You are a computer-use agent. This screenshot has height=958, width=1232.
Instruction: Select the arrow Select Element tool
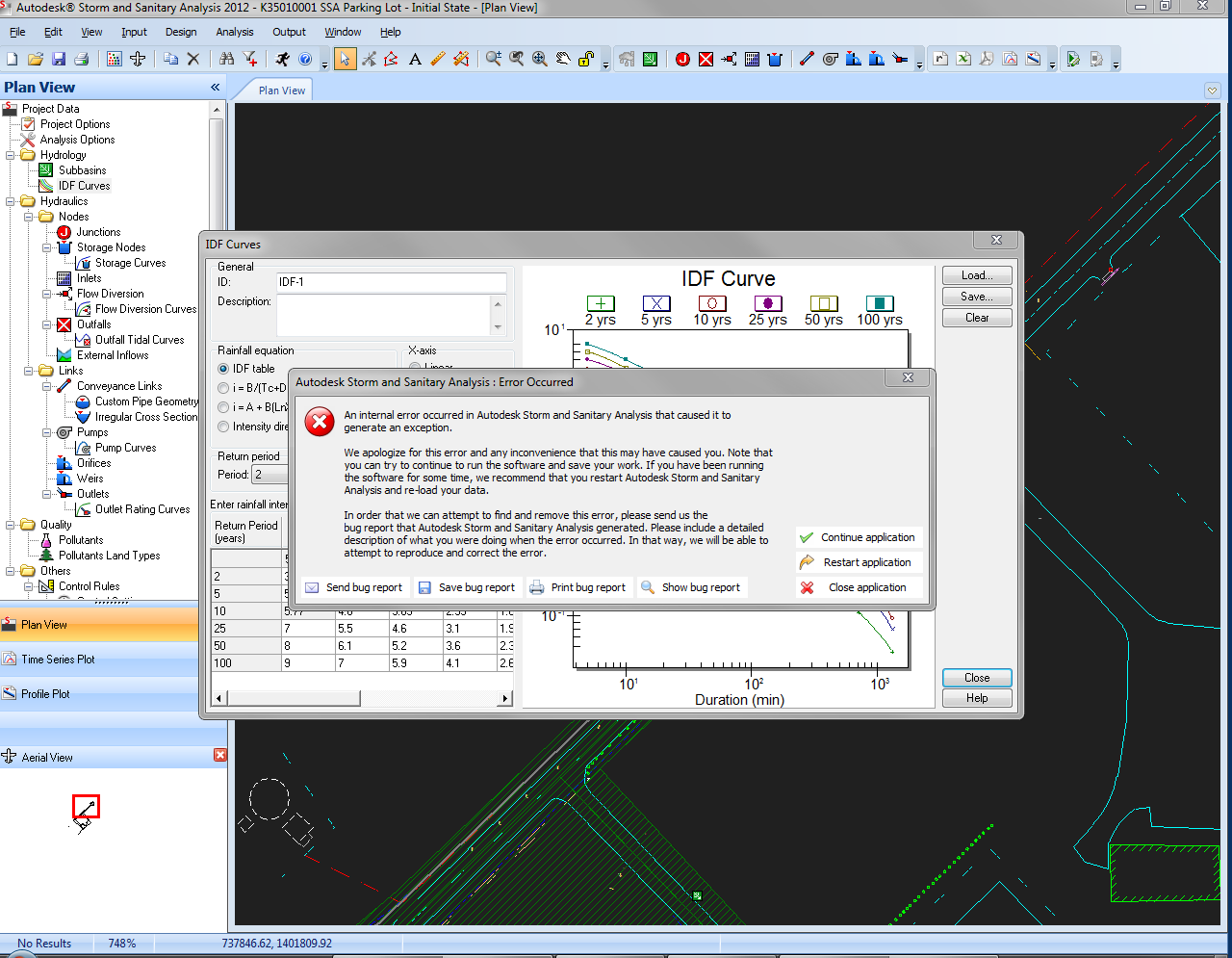[345, 59]
